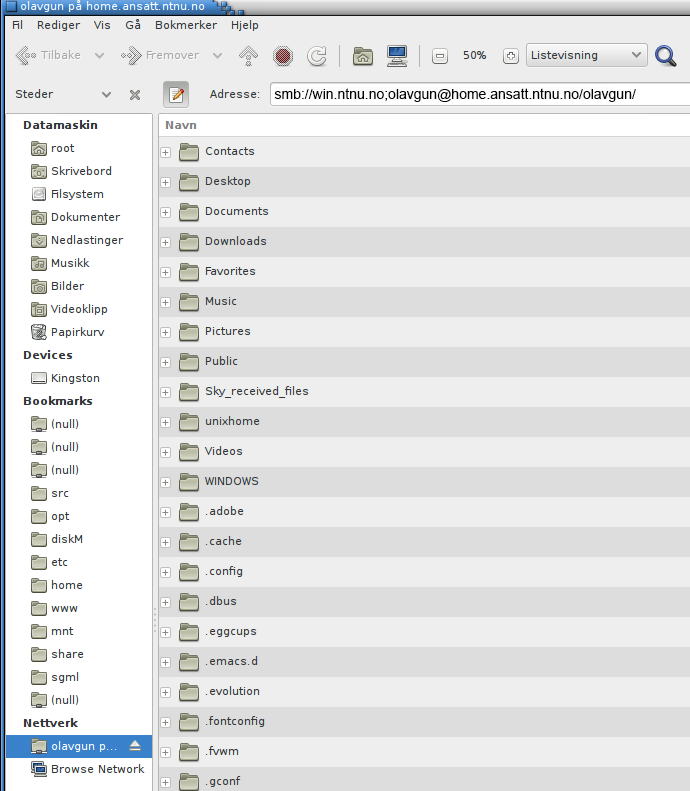
Task: Expand the WINDOWS folder
Action: click(x=165, y=482)
